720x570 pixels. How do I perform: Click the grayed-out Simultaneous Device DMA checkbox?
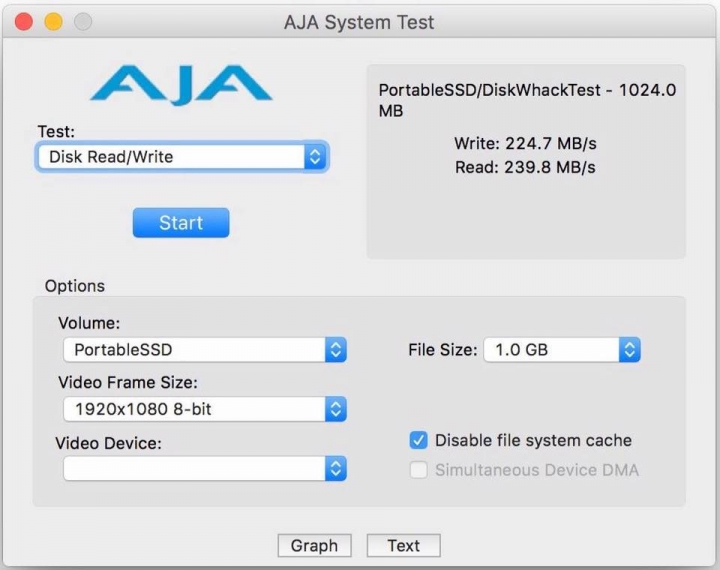click(x=418, y=470)
